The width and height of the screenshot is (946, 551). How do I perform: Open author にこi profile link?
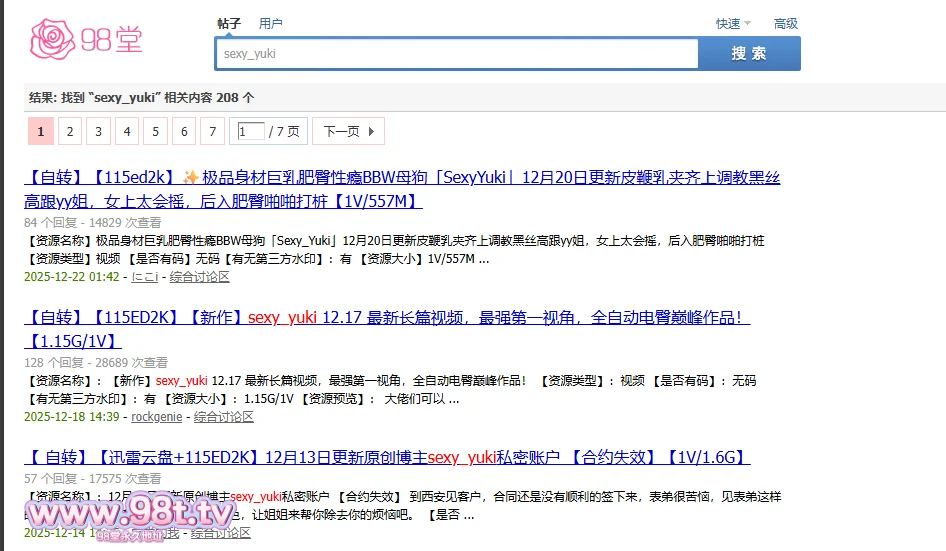tap(145, 277)
